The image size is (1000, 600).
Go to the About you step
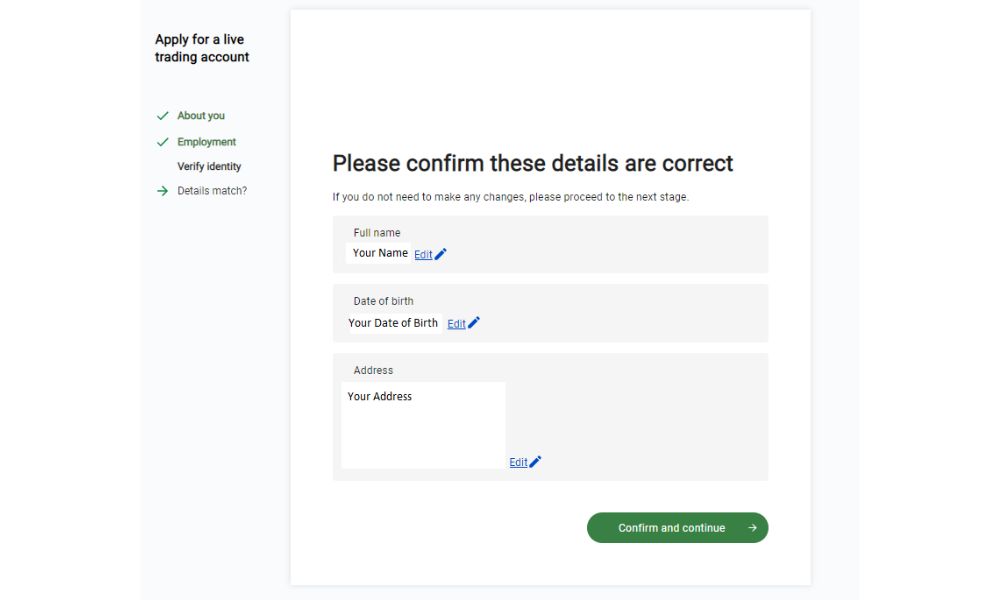tap(201, 116)
